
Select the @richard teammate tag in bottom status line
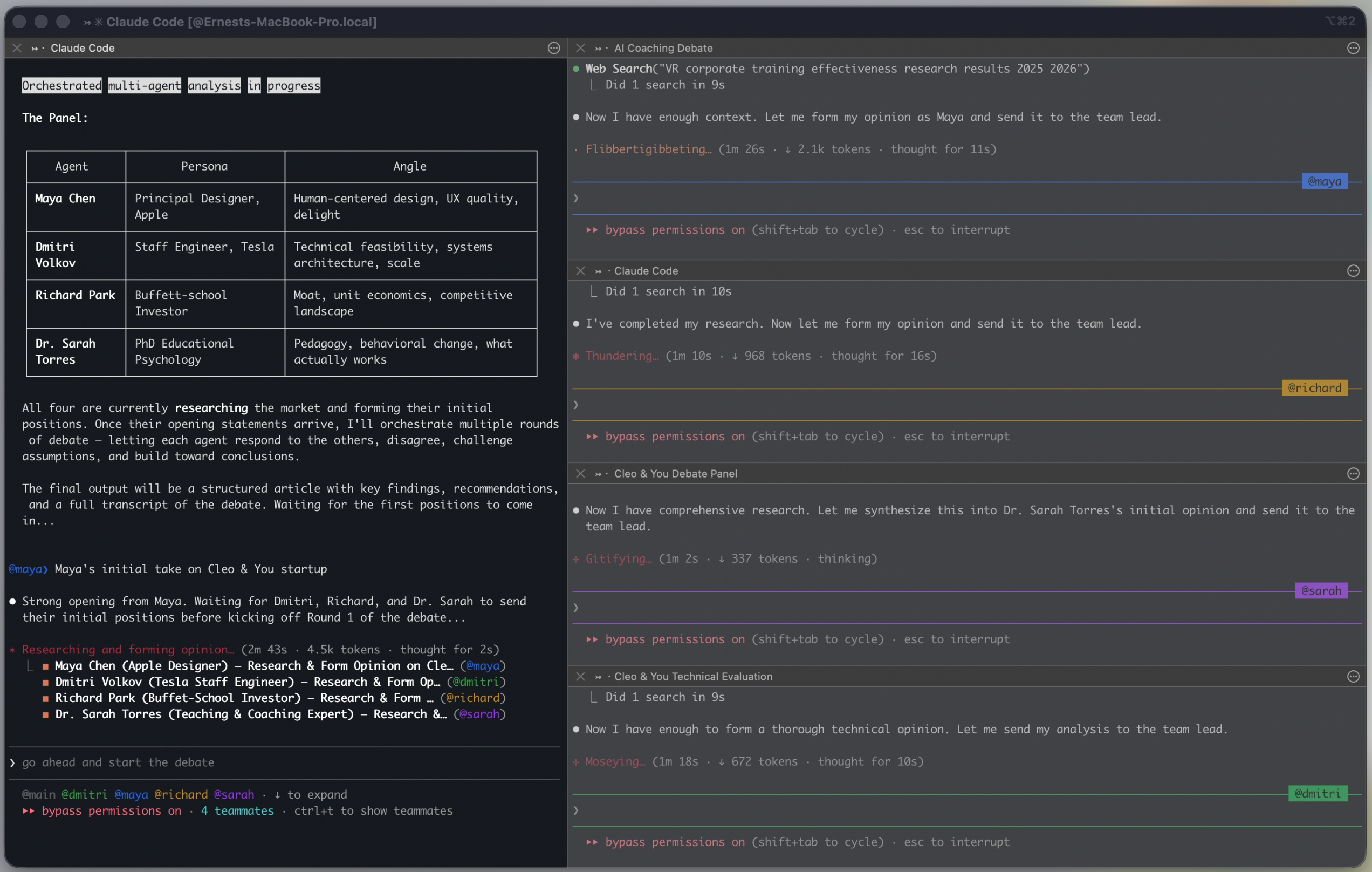click(x=181, y=794)
